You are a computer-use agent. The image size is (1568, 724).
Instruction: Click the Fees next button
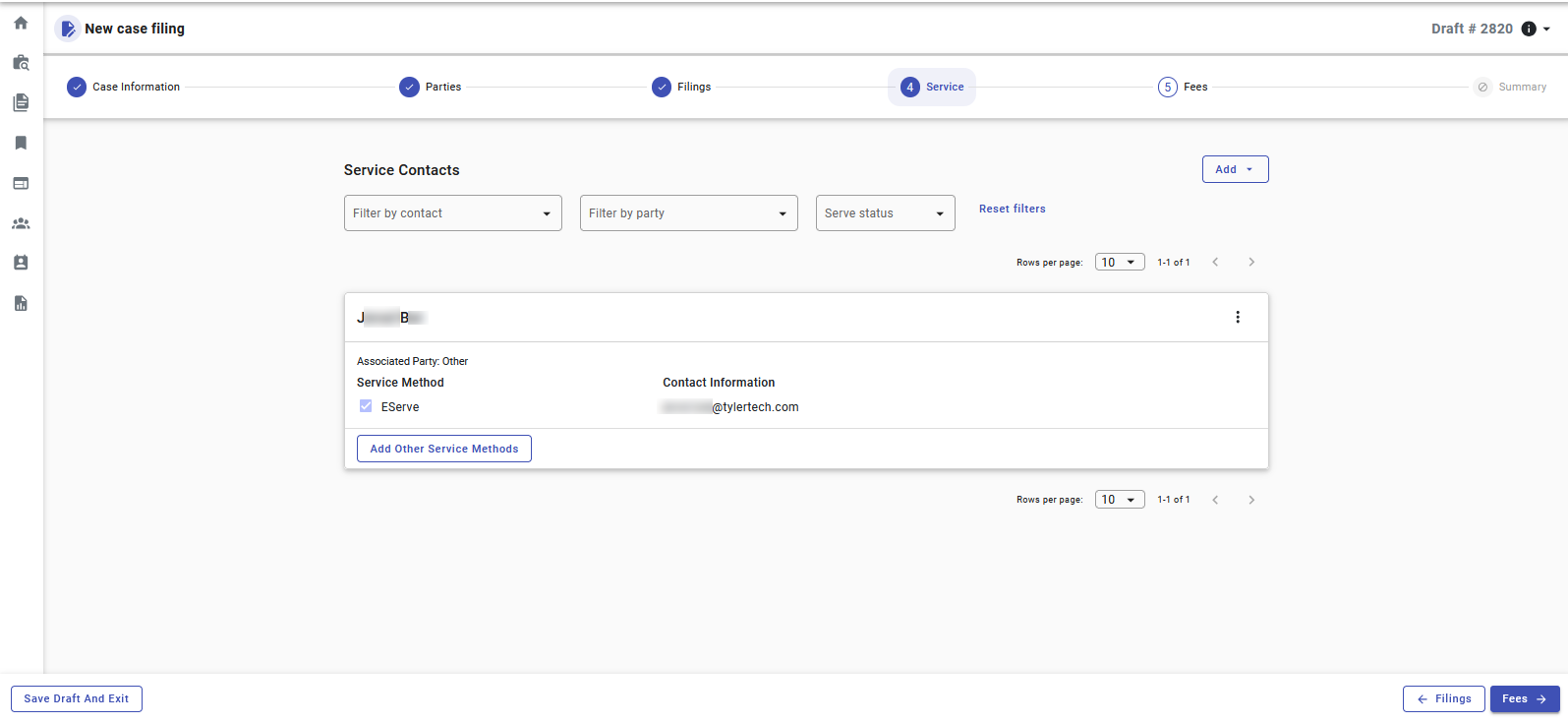[1525, 698]
